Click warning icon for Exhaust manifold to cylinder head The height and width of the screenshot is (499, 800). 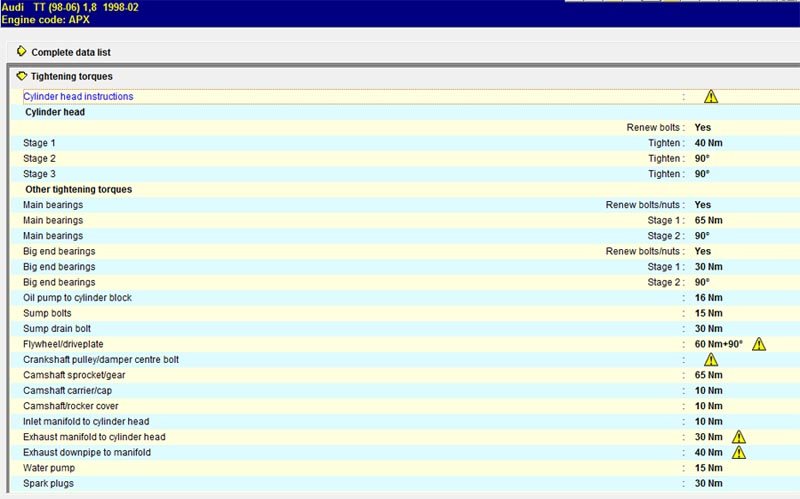pos(738,437)
